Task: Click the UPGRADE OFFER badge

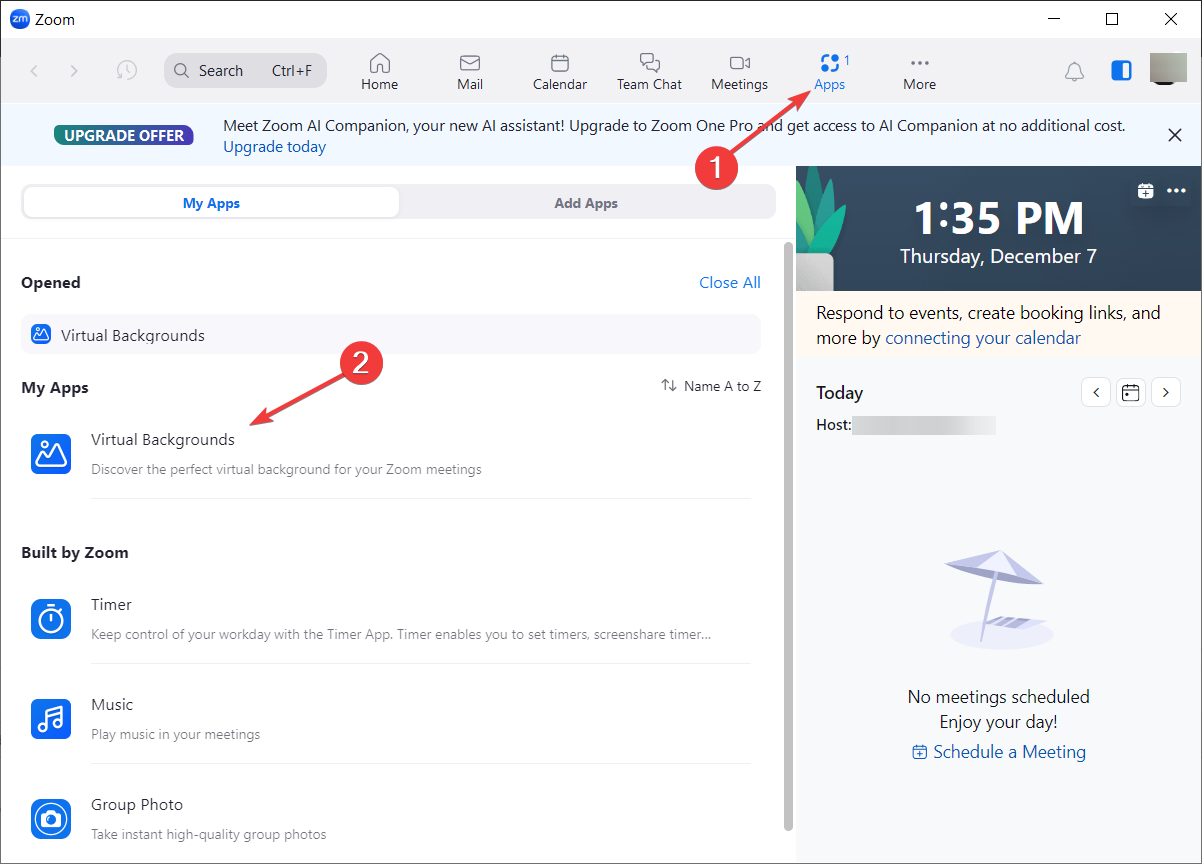Action: tap(124, 135)
